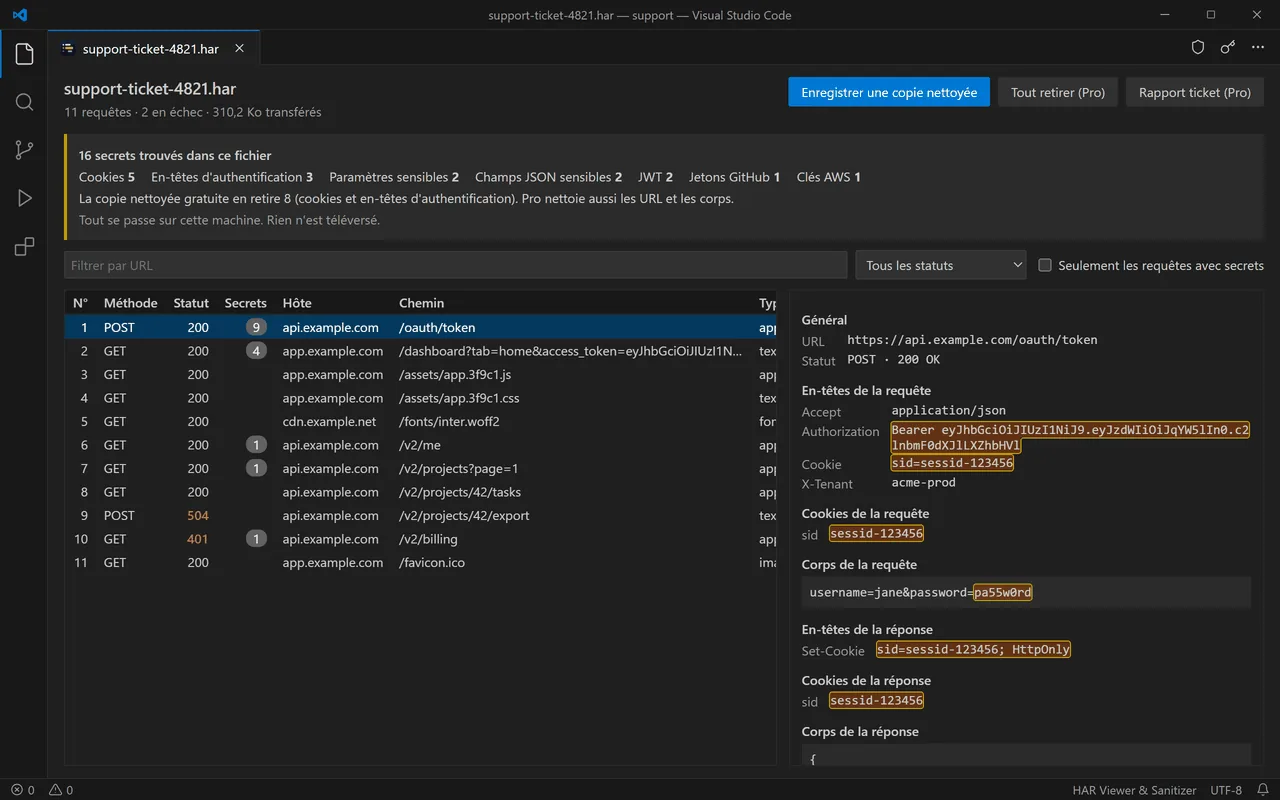Click the Rapport ticket (Pro) button
1280x800 pixels.
(1195, 92)
